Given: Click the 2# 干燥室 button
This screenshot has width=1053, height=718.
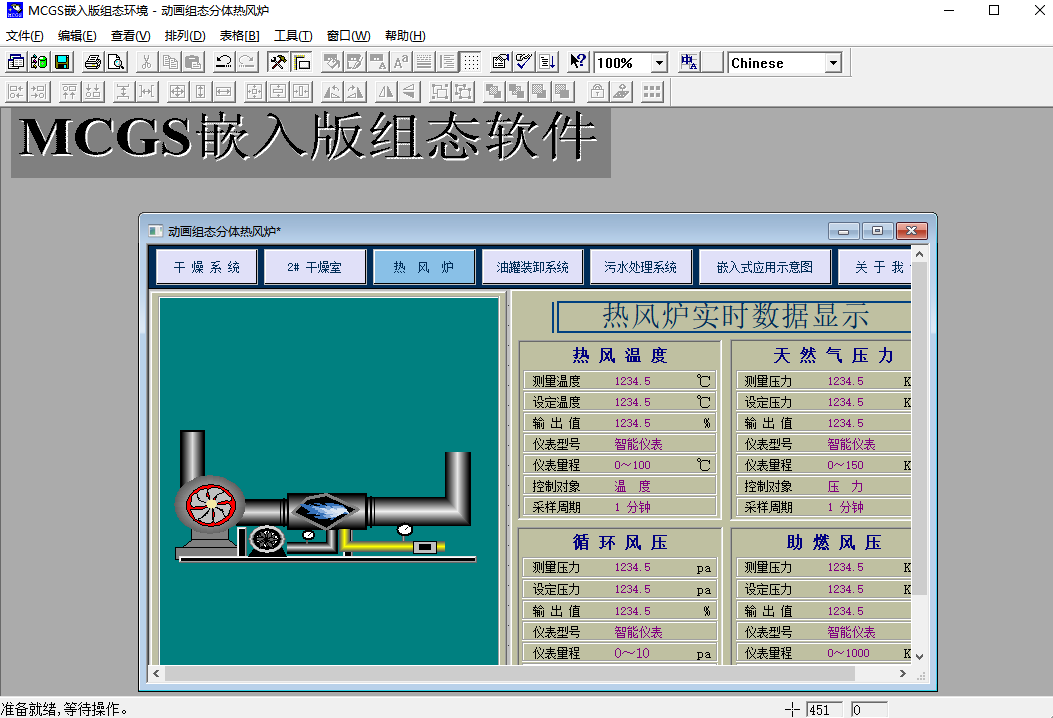Looking at the screenshot, I should pyautogui.click(x=315, y=267).
